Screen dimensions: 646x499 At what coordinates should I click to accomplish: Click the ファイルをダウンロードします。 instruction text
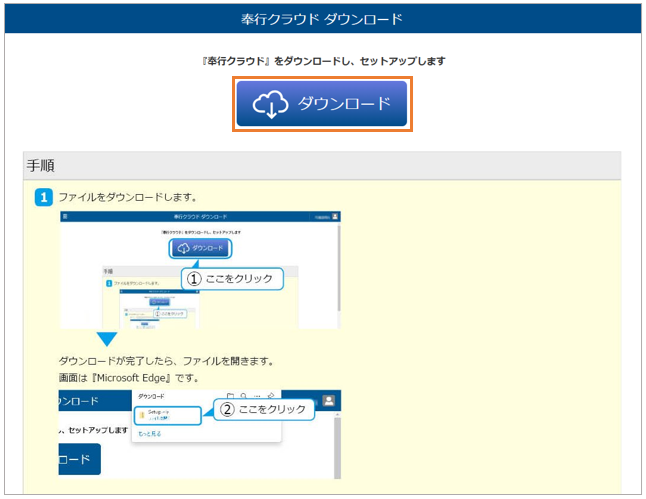[128, 197]
